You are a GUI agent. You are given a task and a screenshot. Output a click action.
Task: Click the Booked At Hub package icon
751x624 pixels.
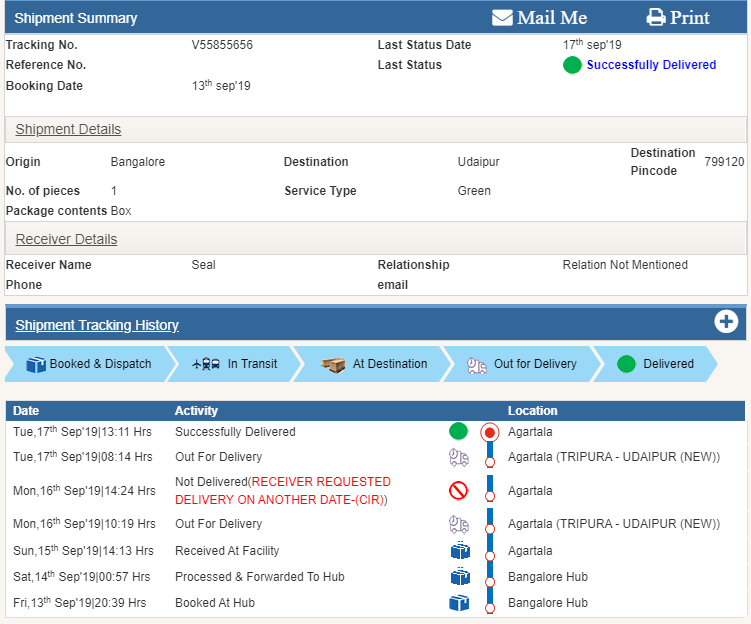pyautogui.click(x=459, y=603)
